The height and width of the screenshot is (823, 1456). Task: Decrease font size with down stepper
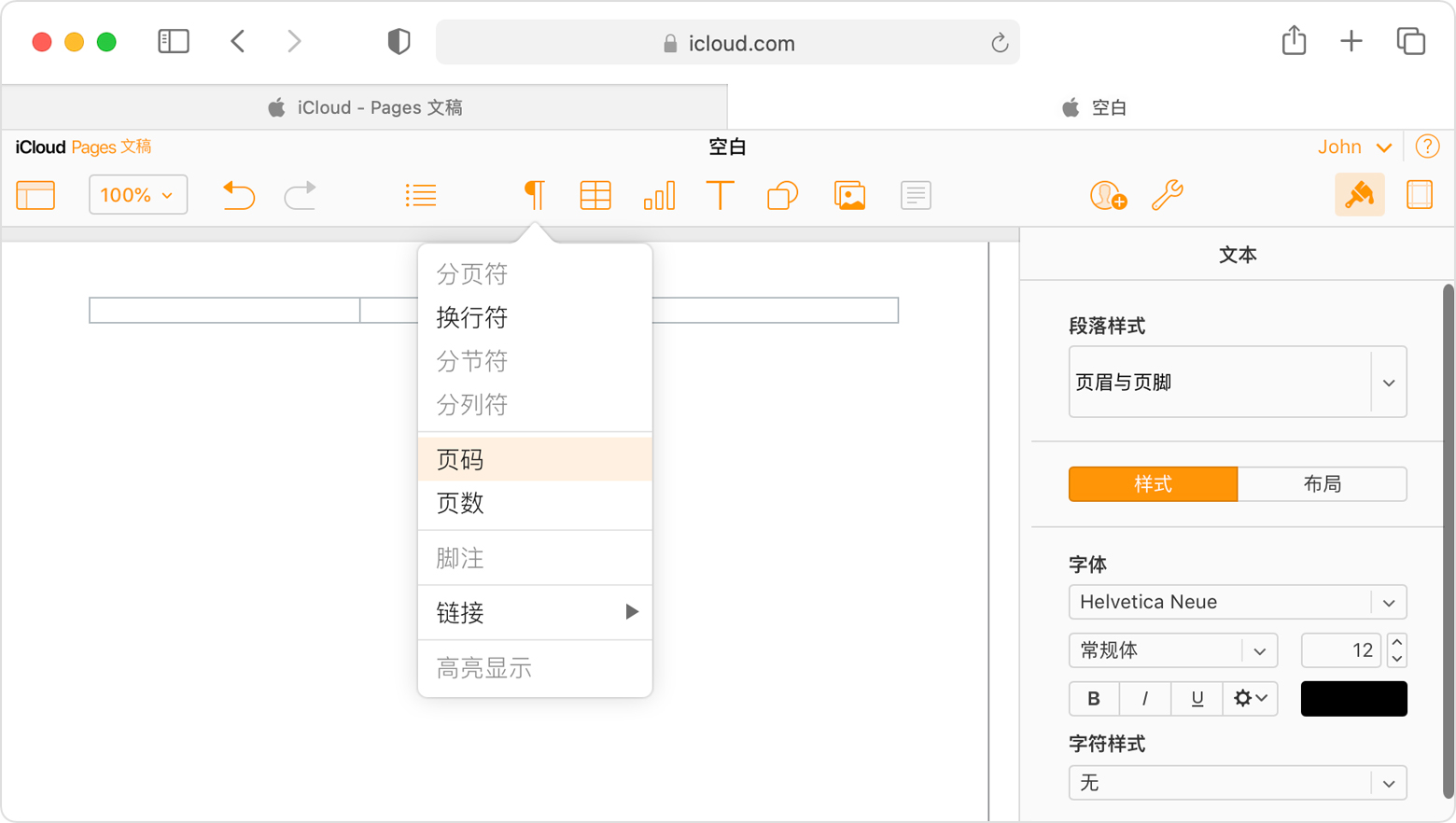tap(1397, 659)
